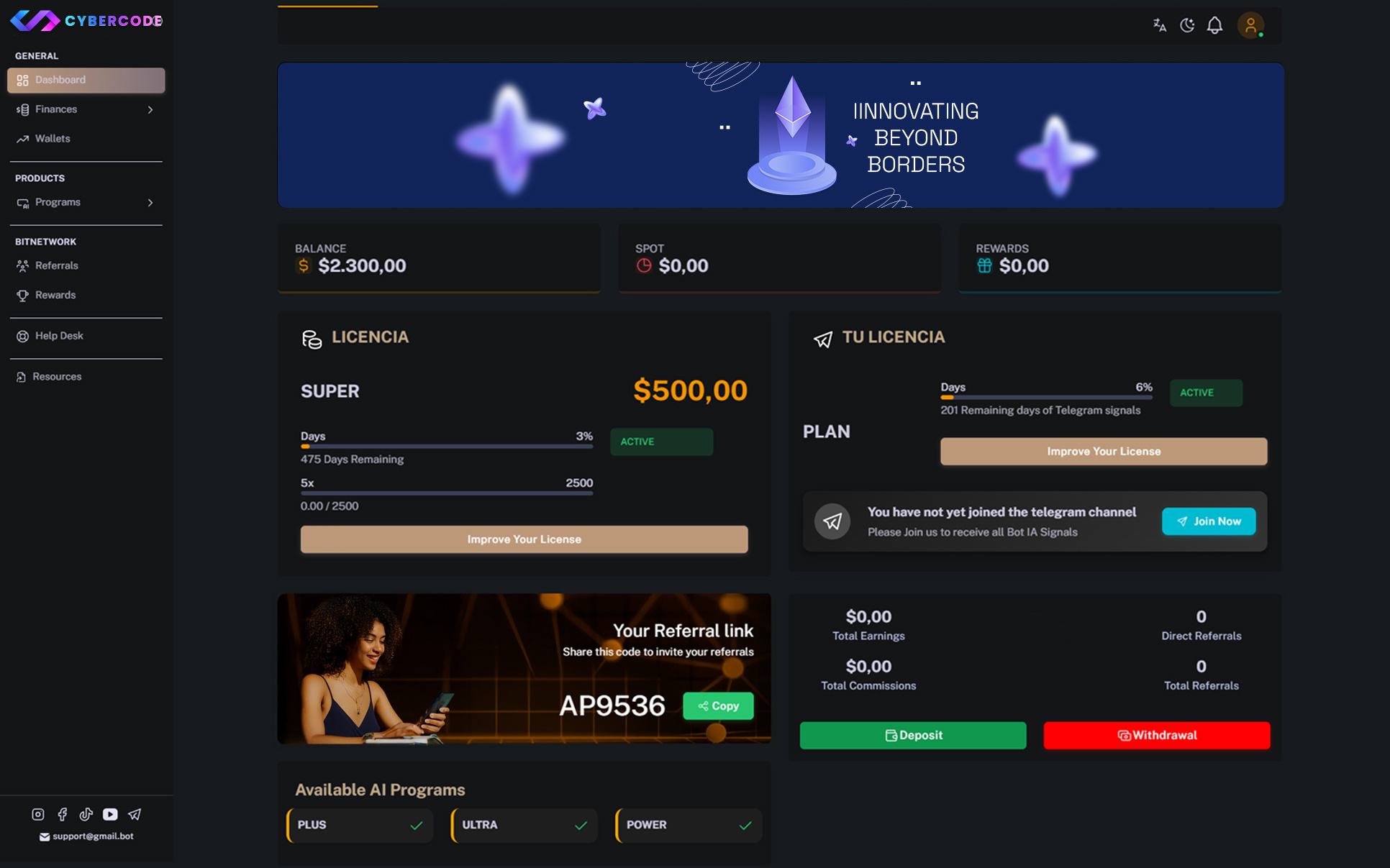Screen dimensions: 1390x868
Task: Expand the Programs submenu chevron
Action: click(x=150, y=203)
